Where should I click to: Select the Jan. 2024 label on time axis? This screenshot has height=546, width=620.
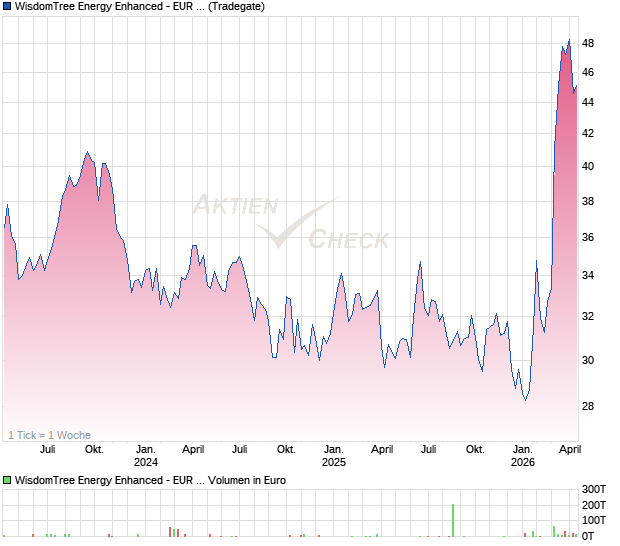point(146,456)
